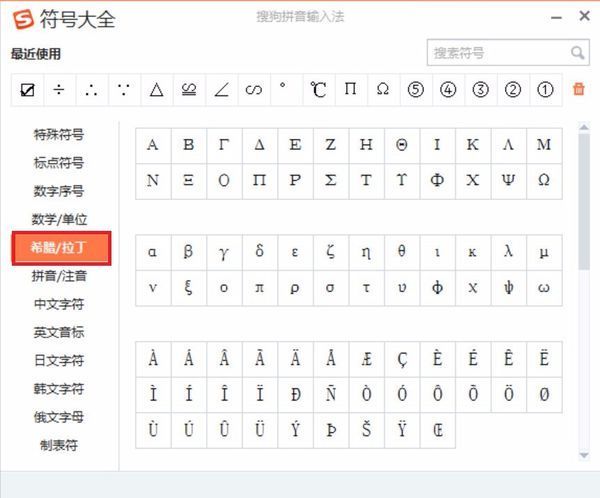Viewport: 600px width, 498px height.
Task: Open the 制表符 category
Action: tap(59, 445)
